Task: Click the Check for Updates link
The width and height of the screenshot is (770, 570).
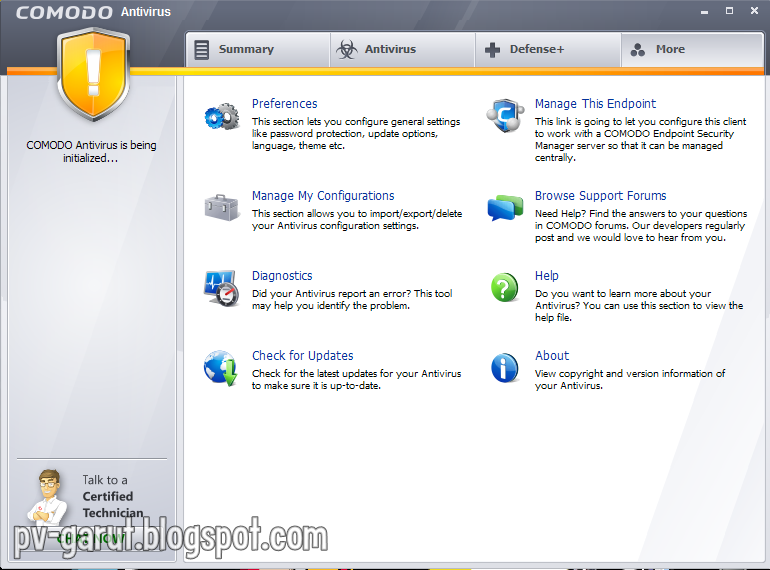Action: pyautogui.click(x=302, y=355)
